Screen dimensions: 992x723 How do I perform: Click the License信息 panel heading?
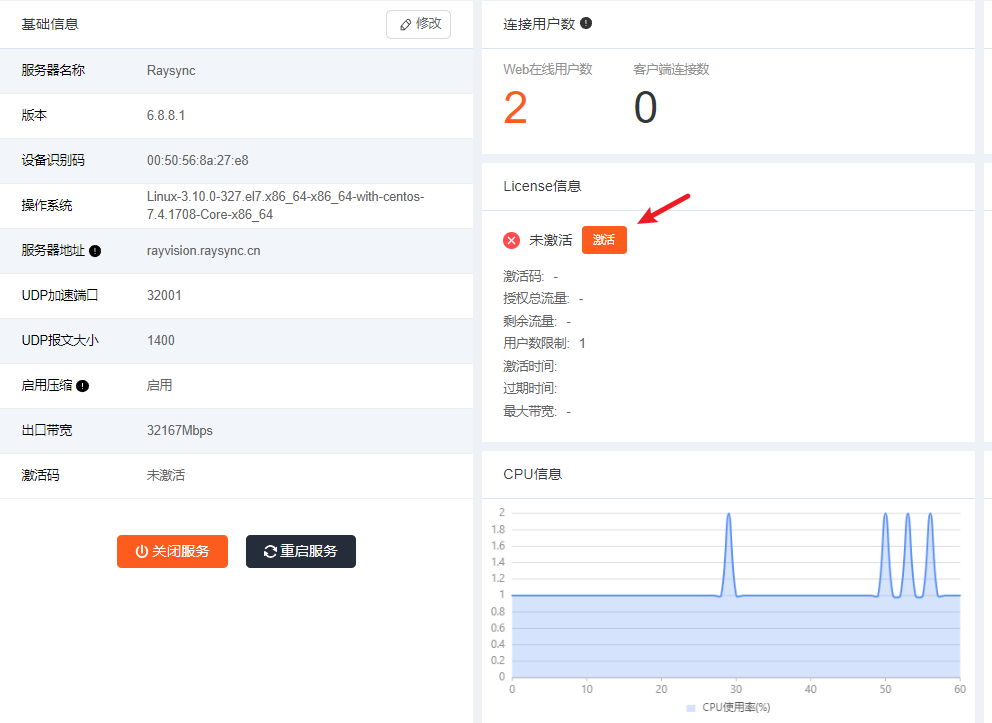542,186
